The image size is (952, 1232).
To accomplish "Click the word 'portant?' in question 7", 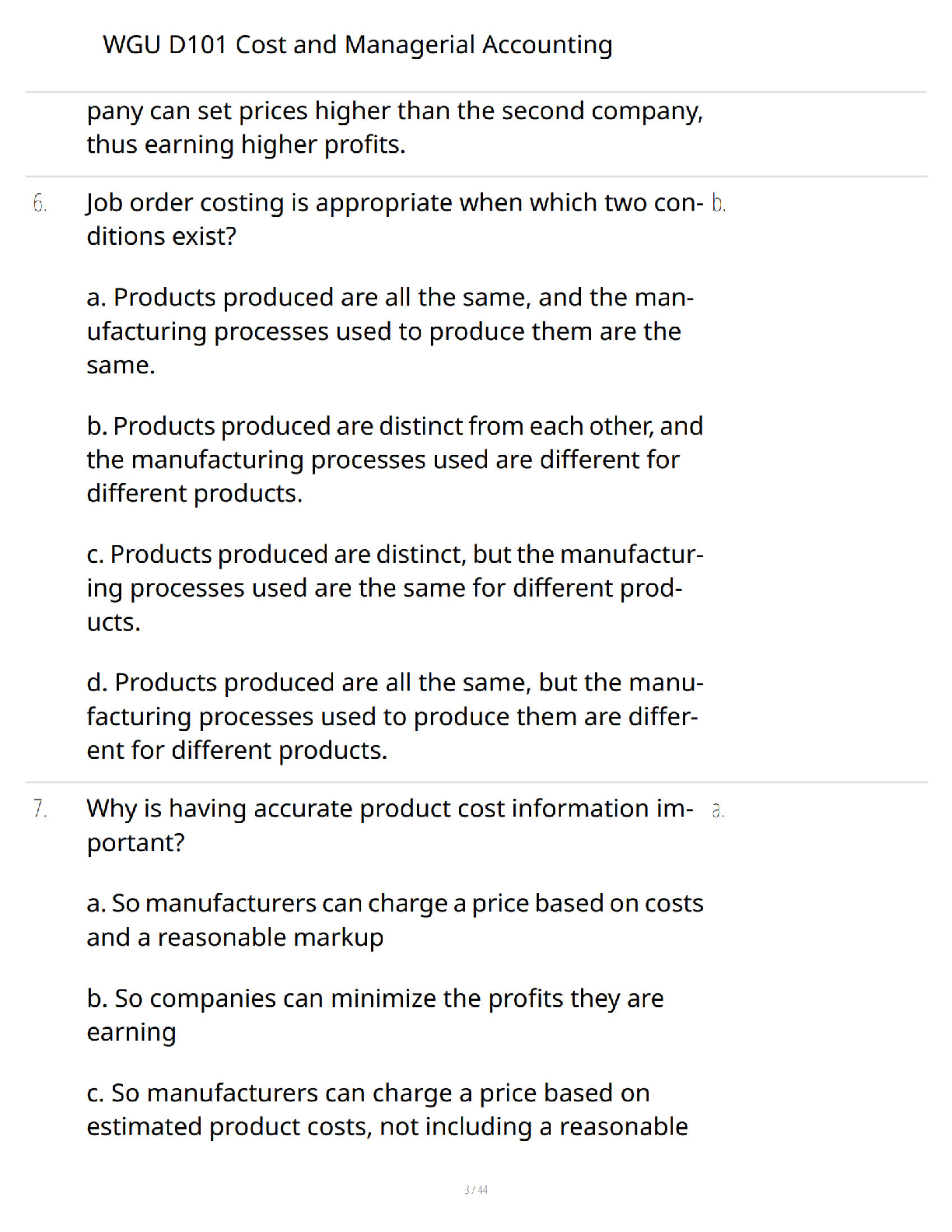I will [x=136, y=843].
